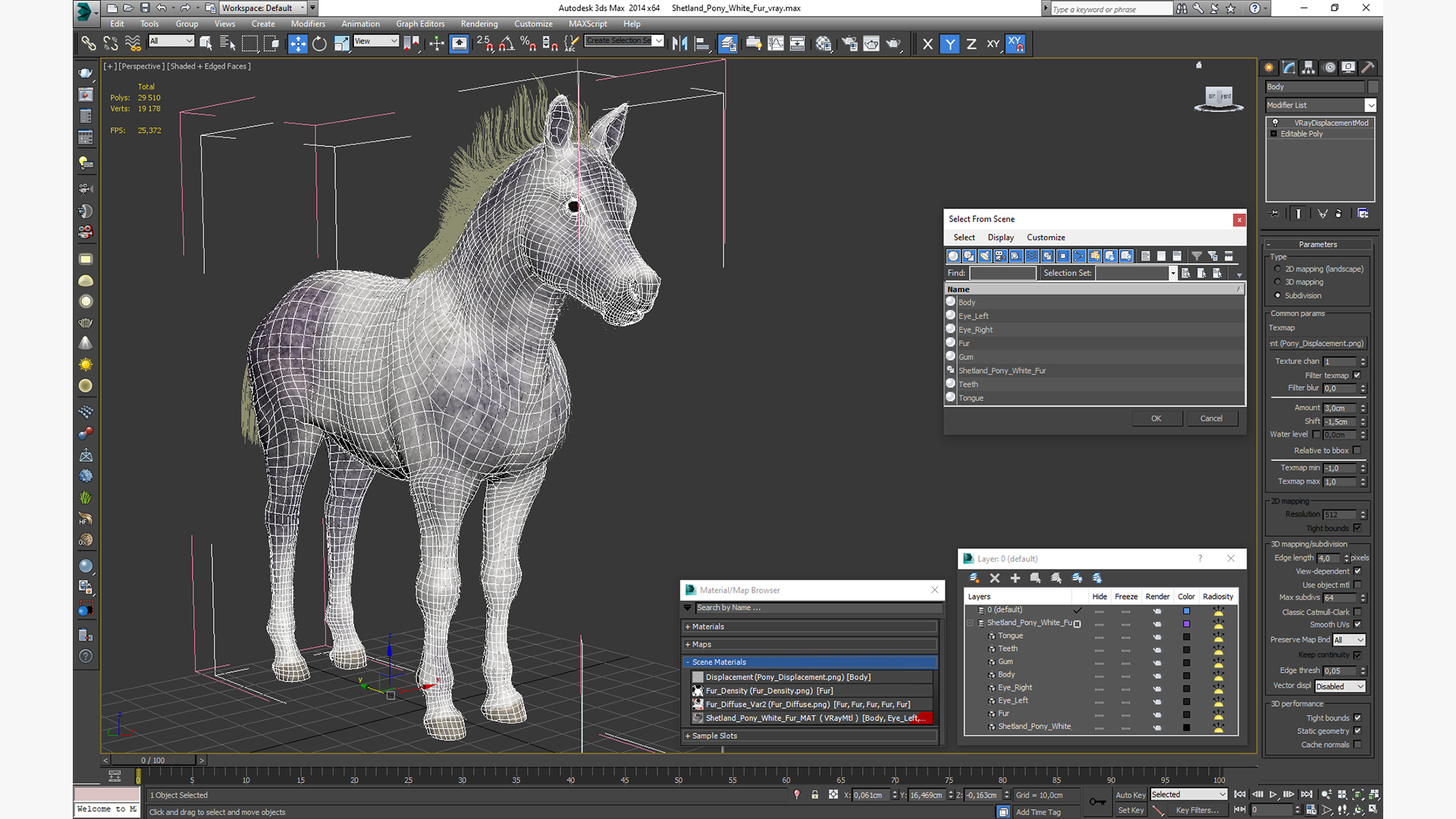Viewport: 1456px width, 819px height.
Task: Click the funnel filter icon in Select From Scene
Action: 1197,256
